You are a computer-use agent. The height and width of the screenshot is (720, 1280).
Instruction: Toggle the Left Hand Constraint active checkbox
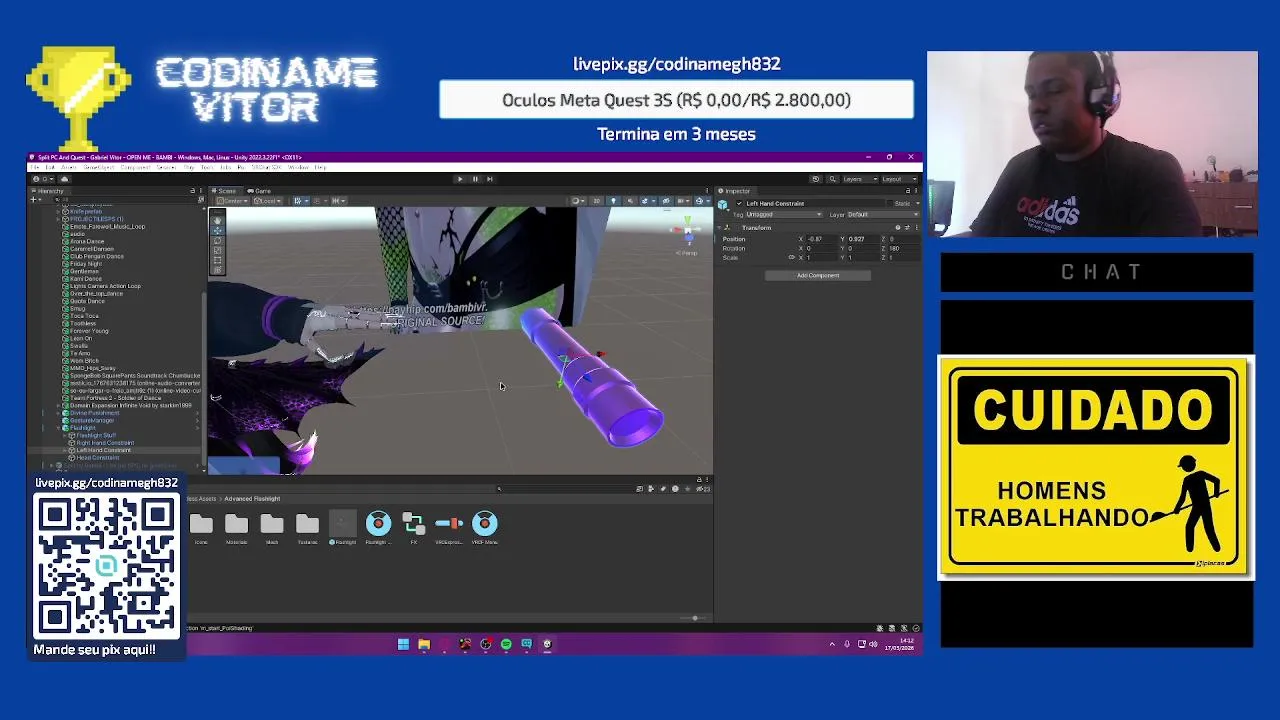[739, 203]
